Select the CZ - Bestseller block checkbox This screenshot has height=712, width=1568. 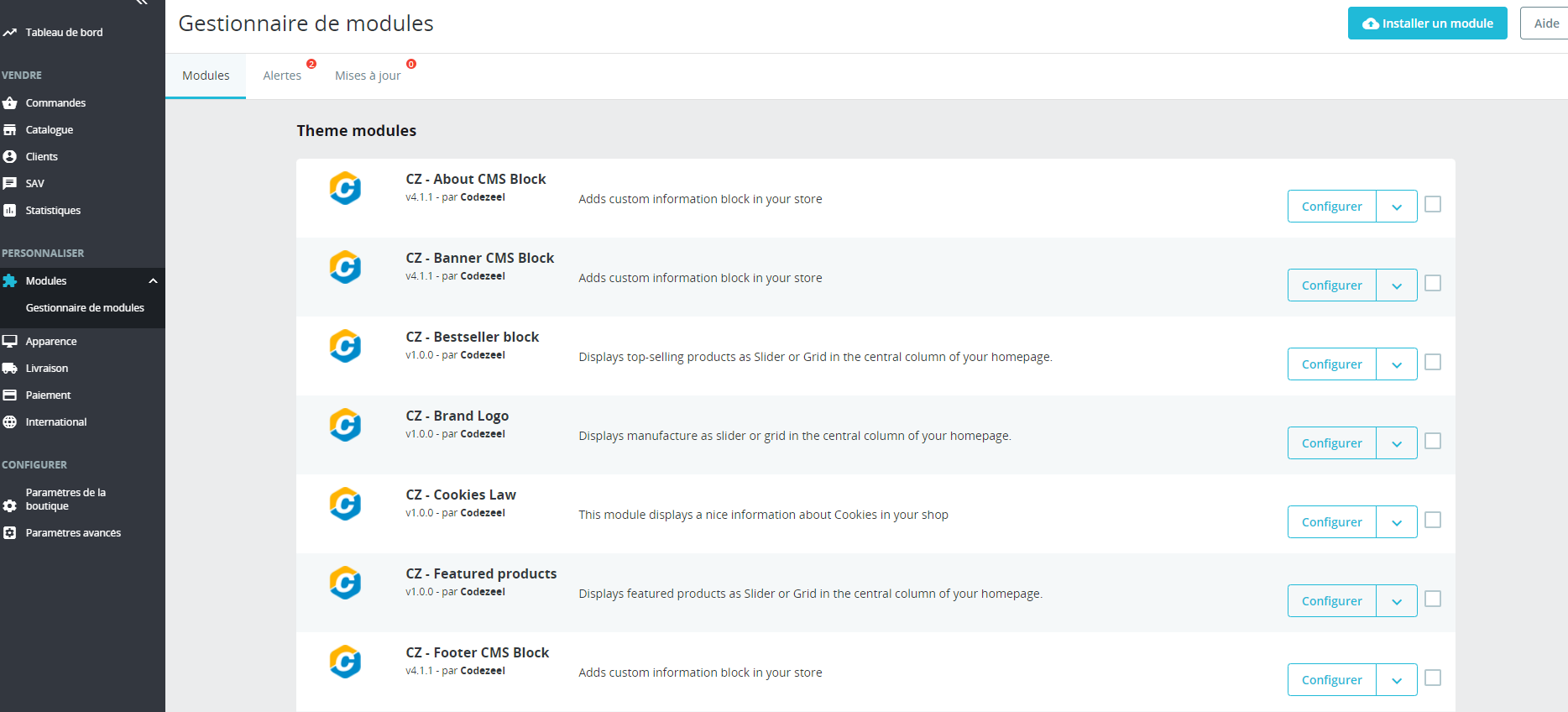coord(1433,362)
